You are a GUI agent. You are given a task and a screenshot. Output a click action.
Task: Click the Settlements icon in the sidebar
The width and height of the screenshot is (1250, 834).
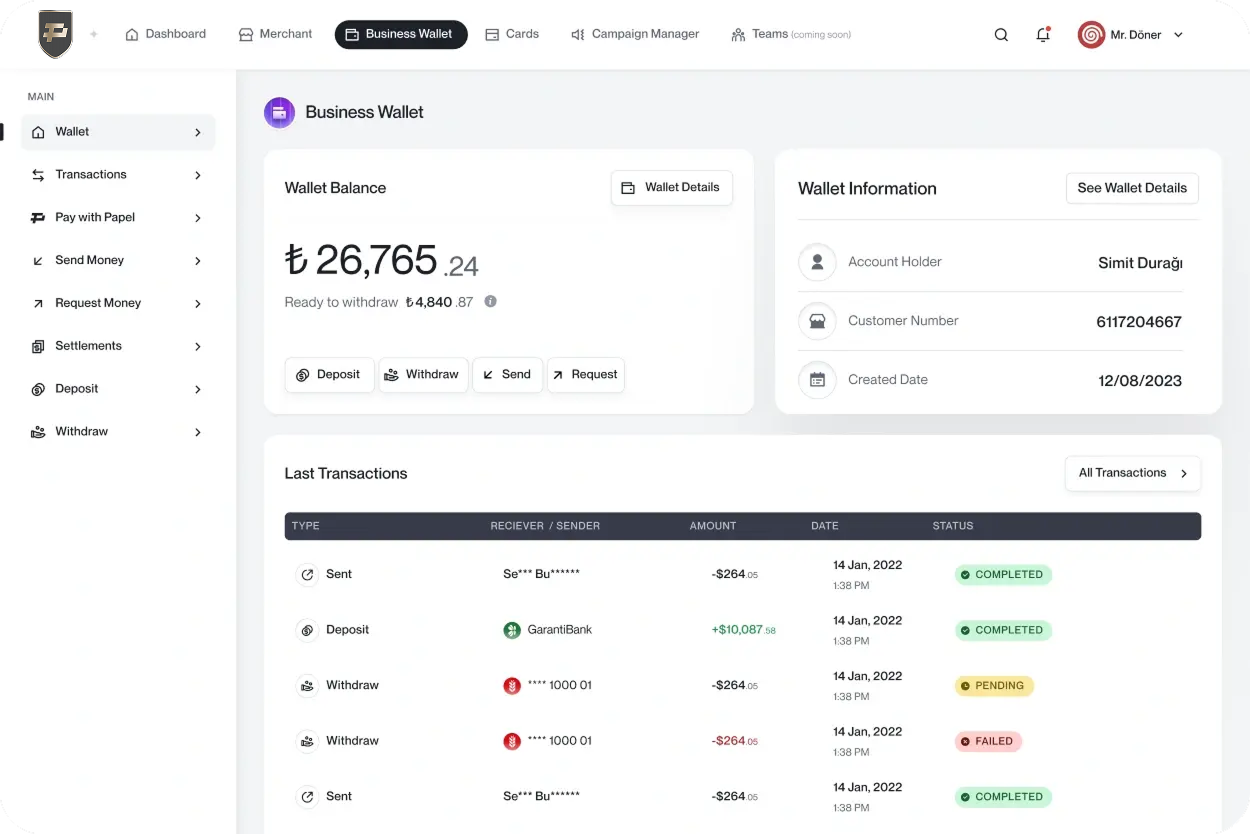[x=38, y=345]
